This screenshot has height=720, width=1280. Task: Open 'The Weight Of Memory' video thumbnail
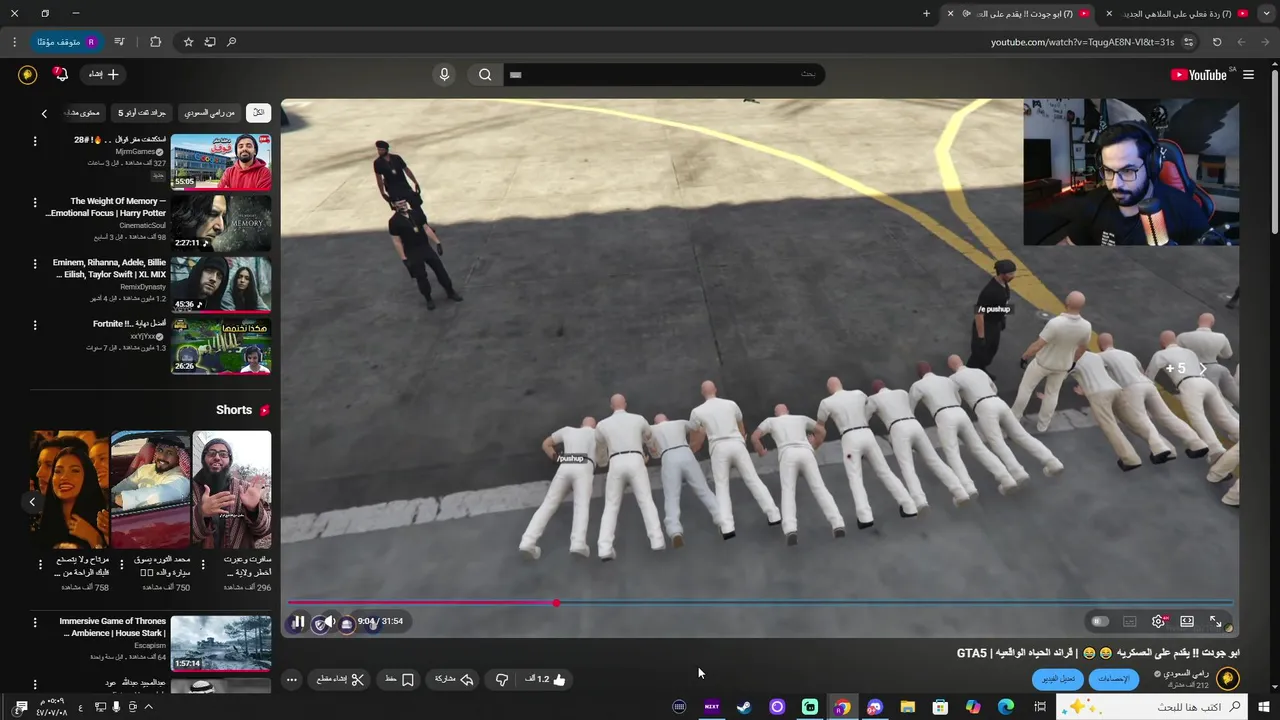221,223
